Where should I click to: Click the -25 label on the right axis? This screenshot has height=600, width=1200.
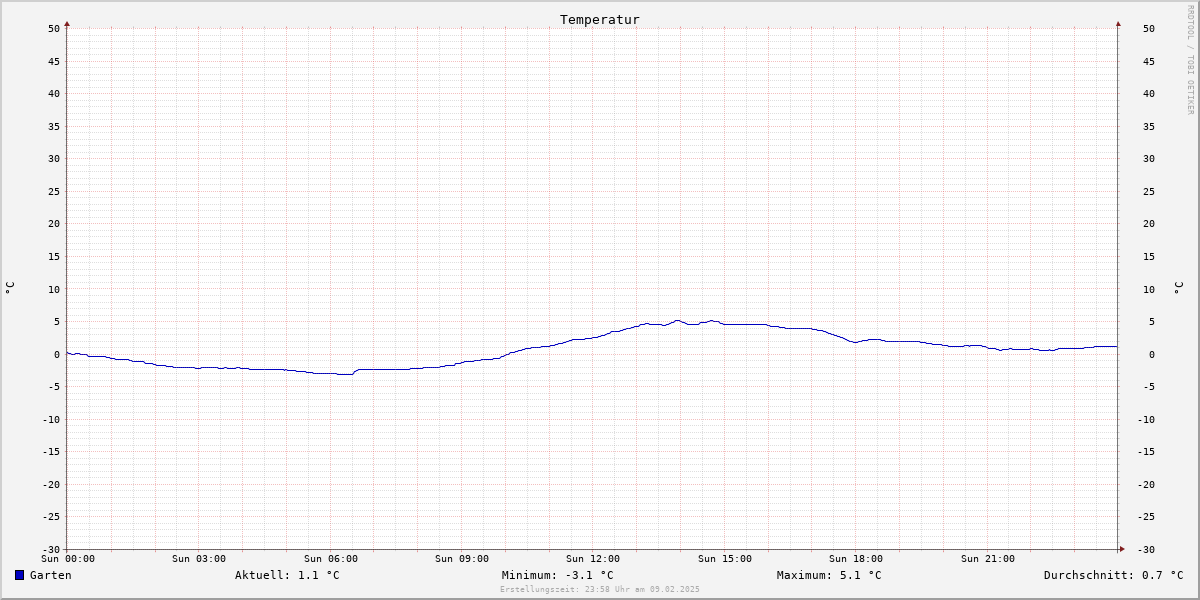1144,516
